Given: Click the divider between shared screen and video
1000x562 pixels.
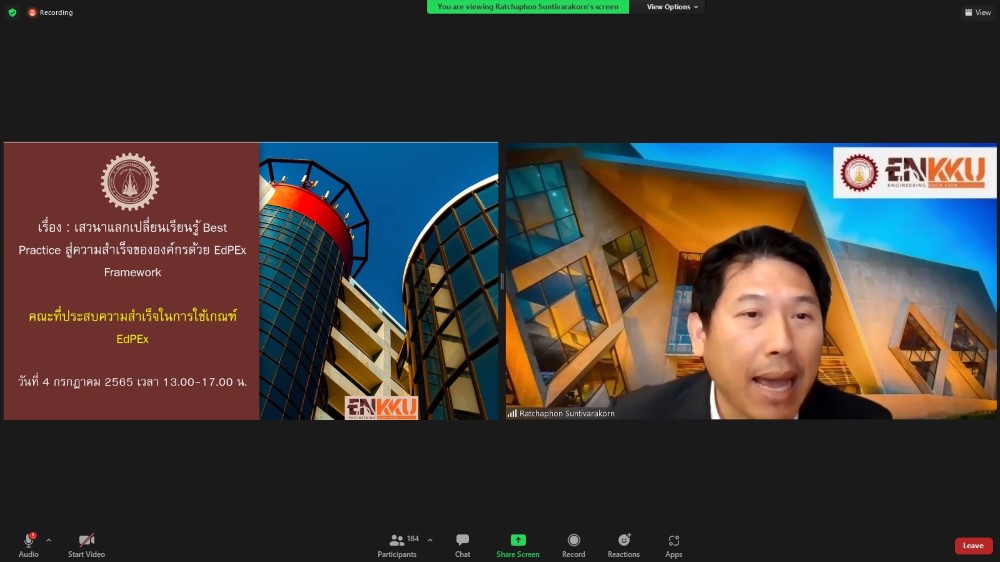Looking at the screenshot, I should point(501,281).
